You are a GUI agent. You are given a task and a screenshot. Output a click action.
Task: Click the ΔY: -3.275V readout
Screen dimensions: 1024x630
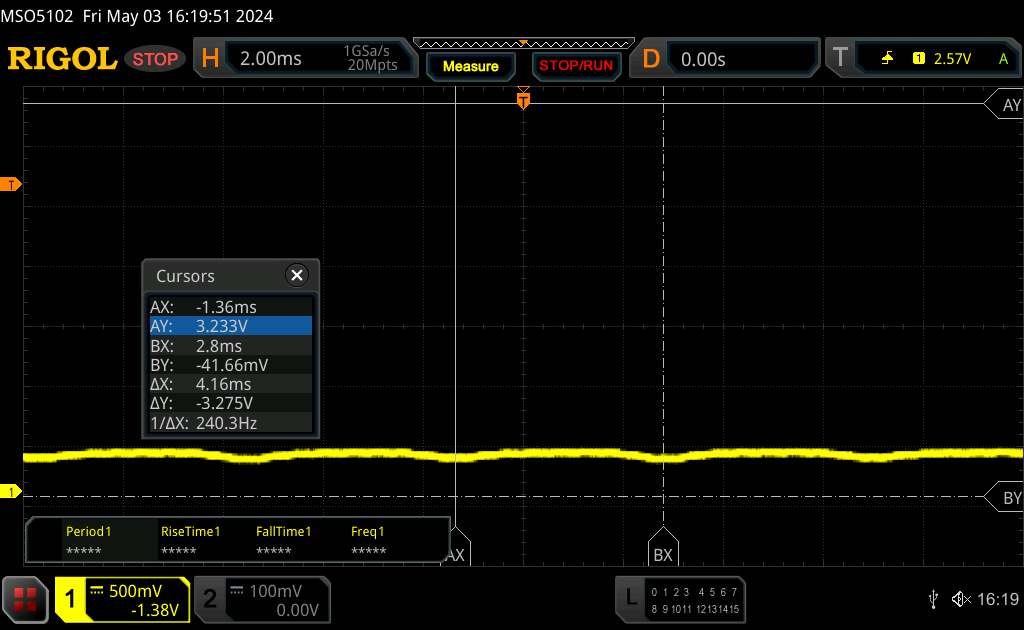click(231, 403)
